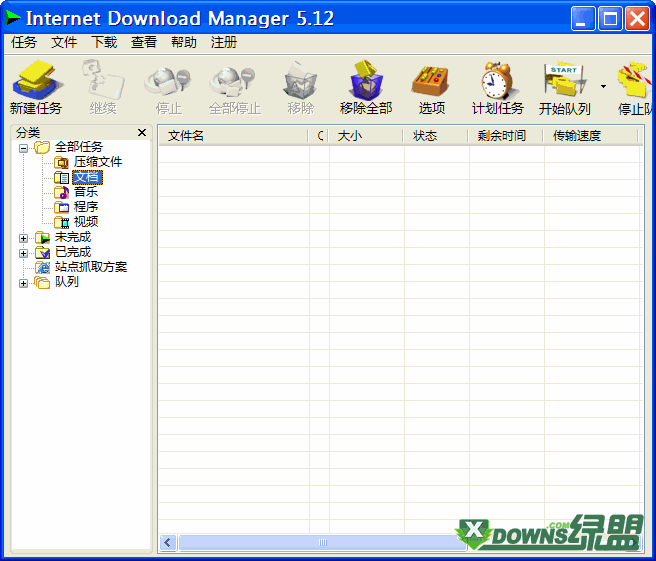The image size is (656, 561).
Task: Select the 音乐 category
Action: point(86,192)
